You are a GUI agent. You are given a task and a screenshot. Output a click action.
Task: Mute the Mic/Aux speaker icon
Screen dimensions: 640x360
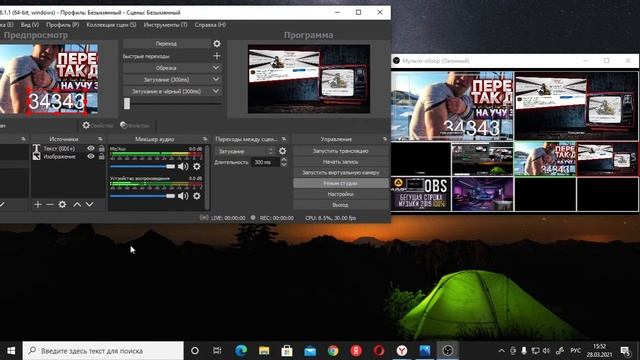(x=183, y=166)
